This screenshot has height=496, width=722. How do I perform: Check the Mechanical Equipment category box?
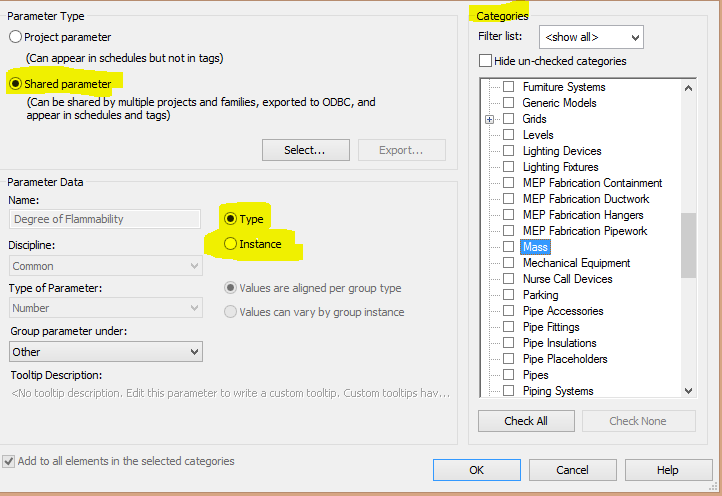point(508,263)
